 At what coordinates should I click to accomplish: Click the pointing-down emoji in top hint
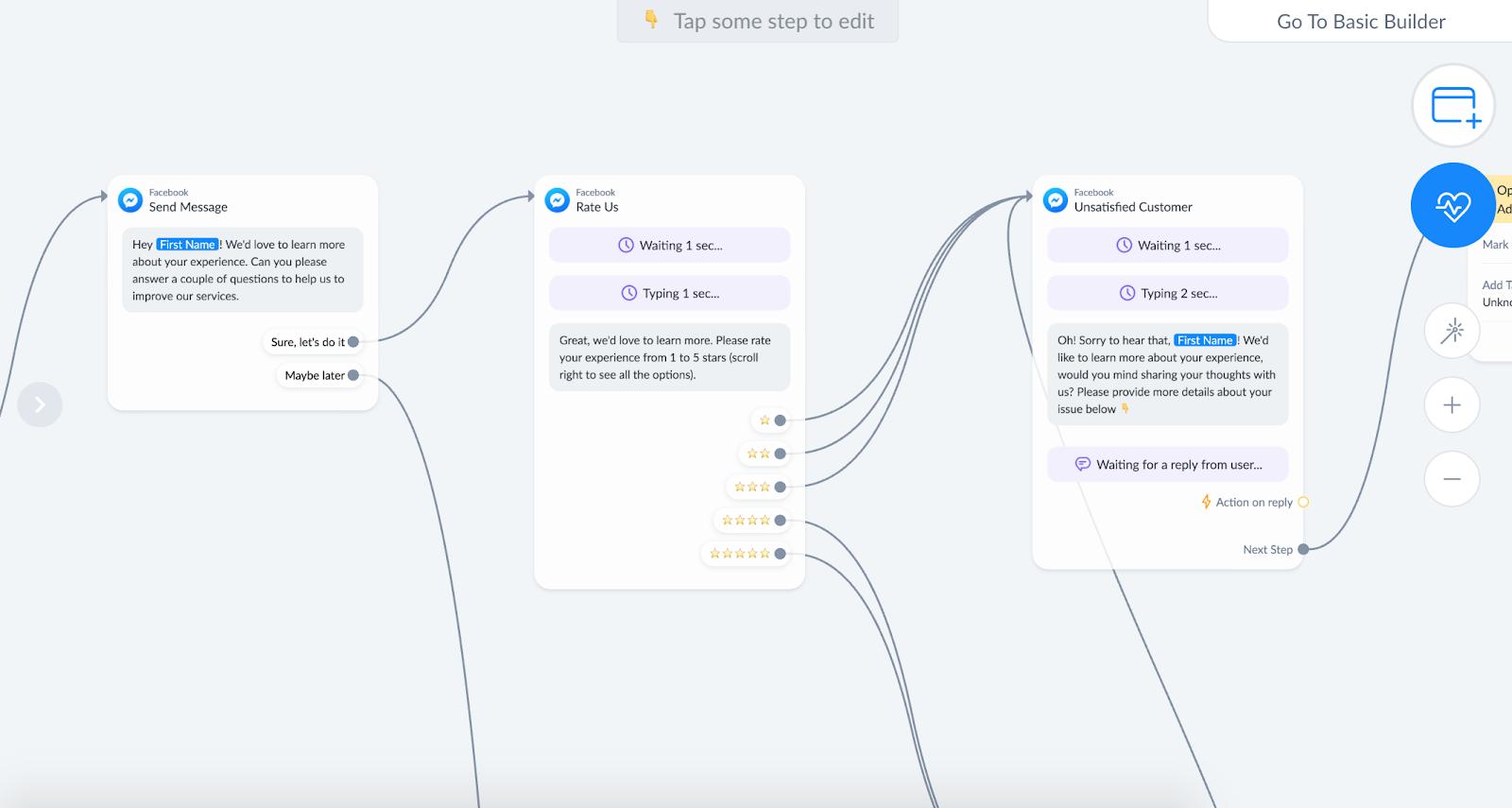650,19
